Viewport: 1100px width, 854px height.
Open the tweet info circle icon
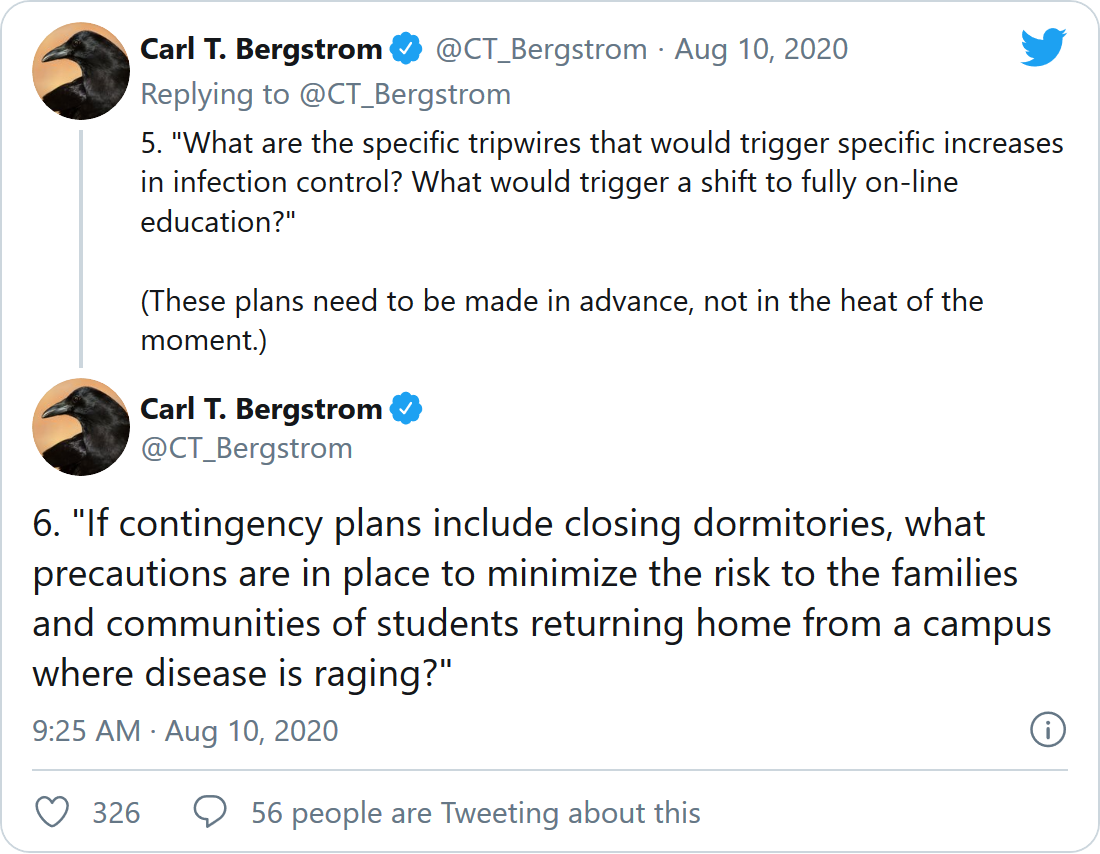pos(1047,730)
